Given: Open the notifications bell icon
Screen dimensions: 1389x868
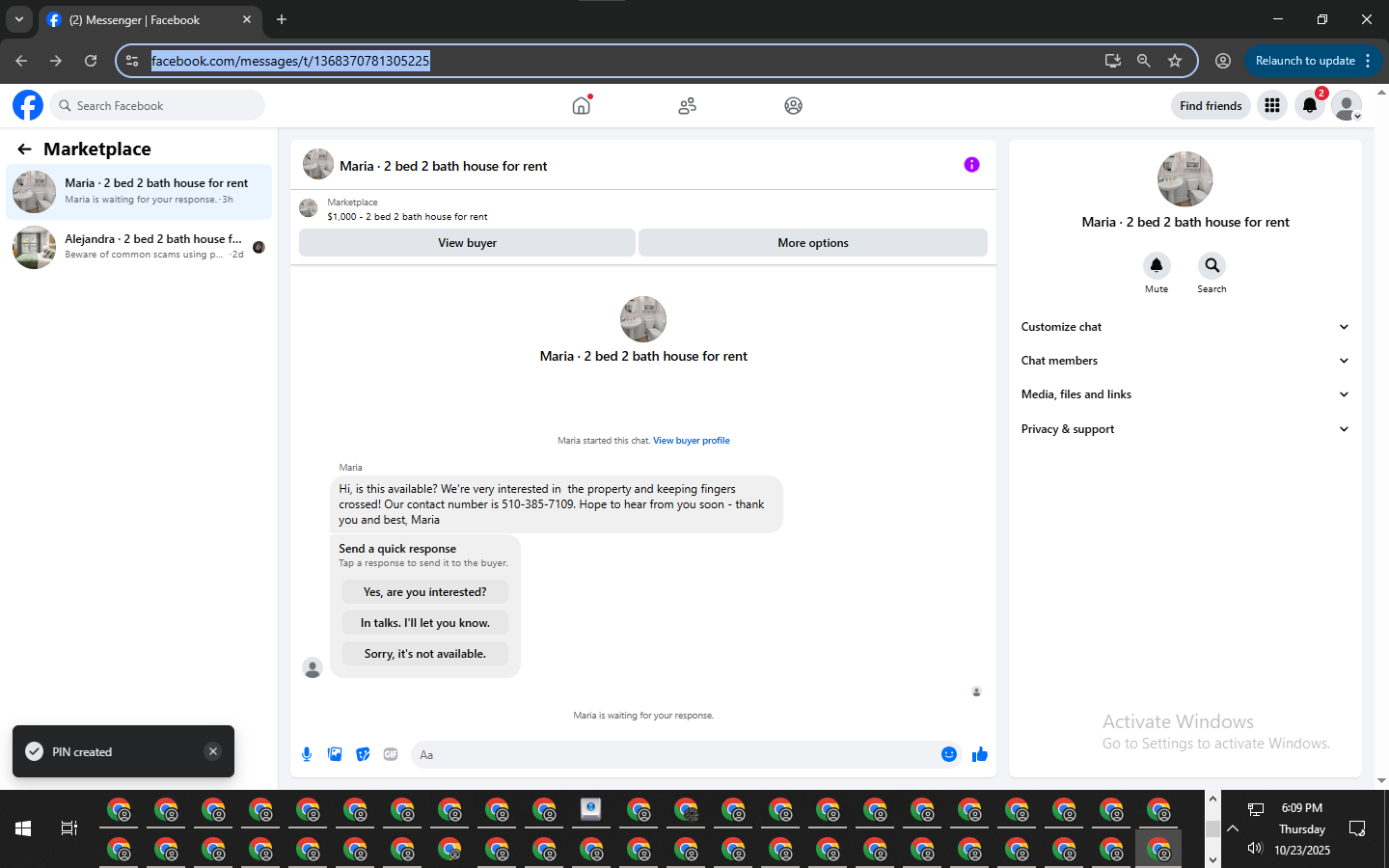Looking at the screenshot, I should coord(1310,105).
